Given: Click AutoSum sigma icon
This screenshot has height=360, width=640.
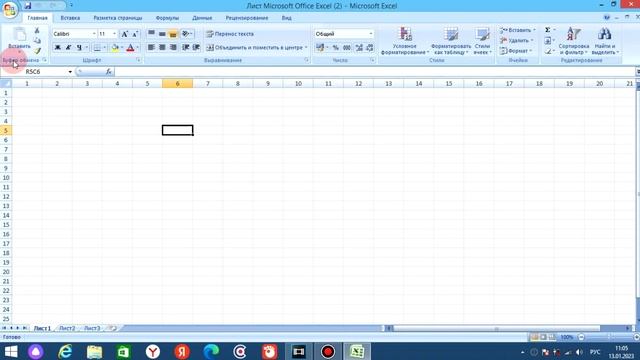Looking at the screenshot, I should [548, 30].
